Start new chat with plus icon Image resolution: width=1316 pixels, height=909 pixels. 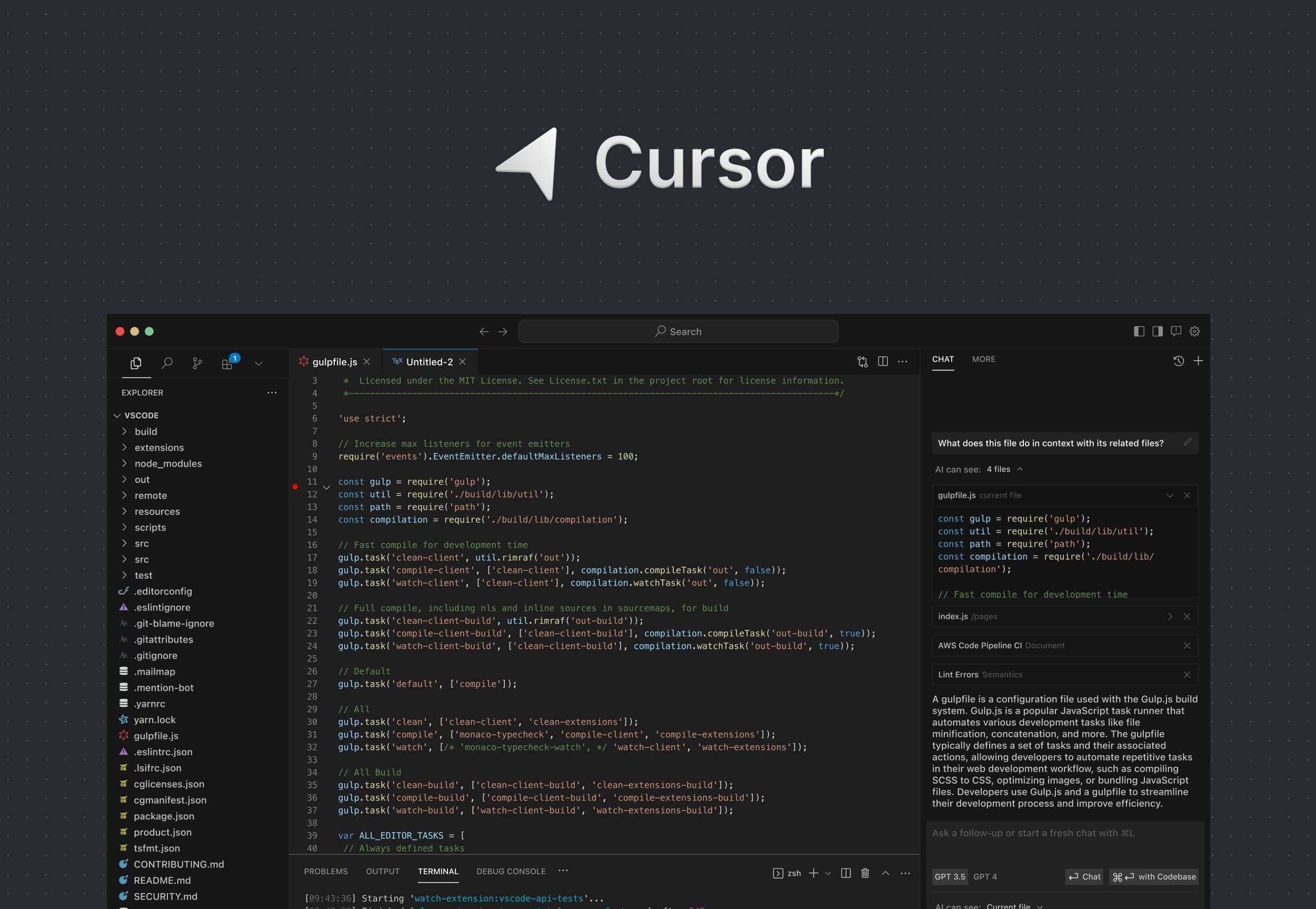[x=1198, y=361]
